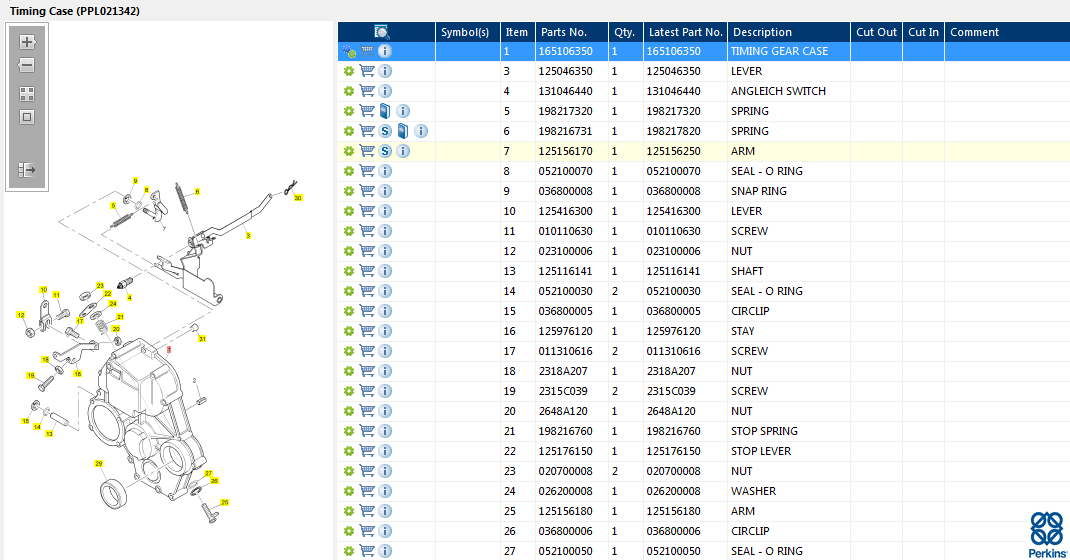Click the Cut Out column header
This screenshot has height=560, width=1070.
876,32
